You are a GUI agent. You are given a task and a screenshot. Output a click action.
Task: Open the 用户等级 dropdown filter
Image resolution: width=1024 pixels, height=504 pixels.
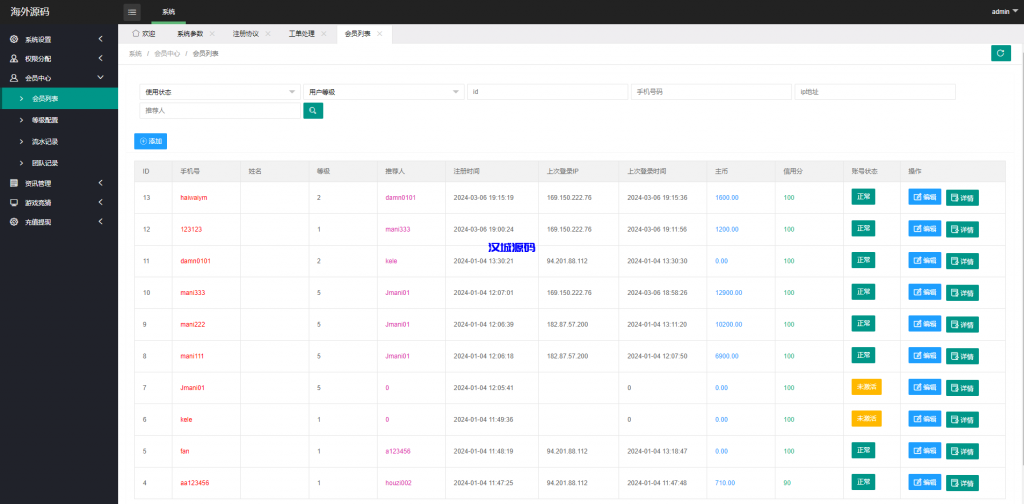(384, 92)
